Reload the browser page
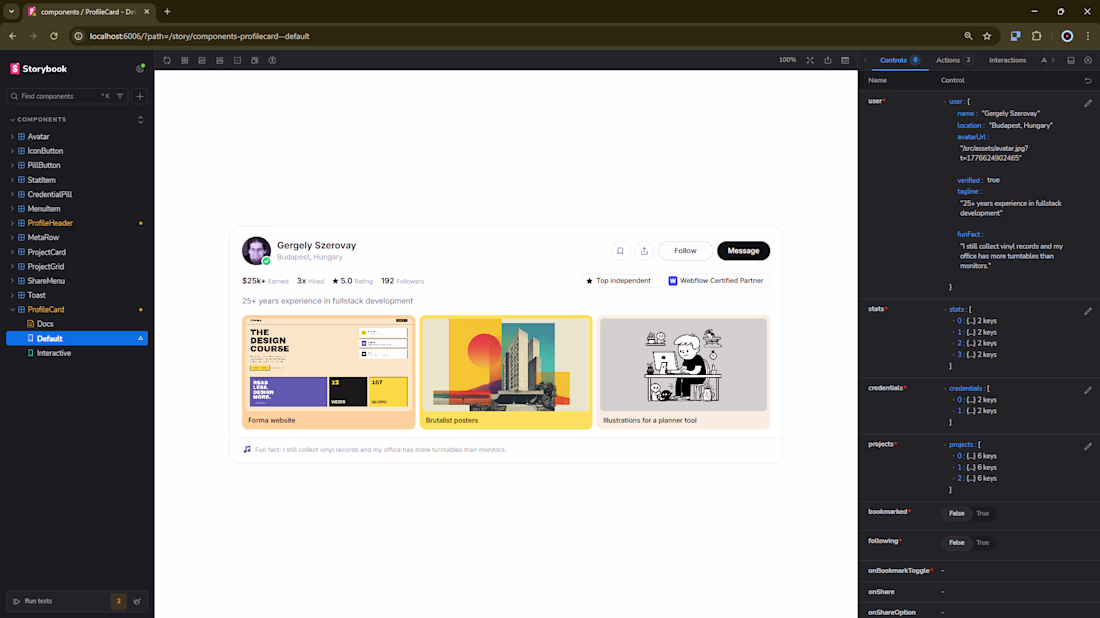The width and height of the screenshot is (1100, 618). click(54, 36)
